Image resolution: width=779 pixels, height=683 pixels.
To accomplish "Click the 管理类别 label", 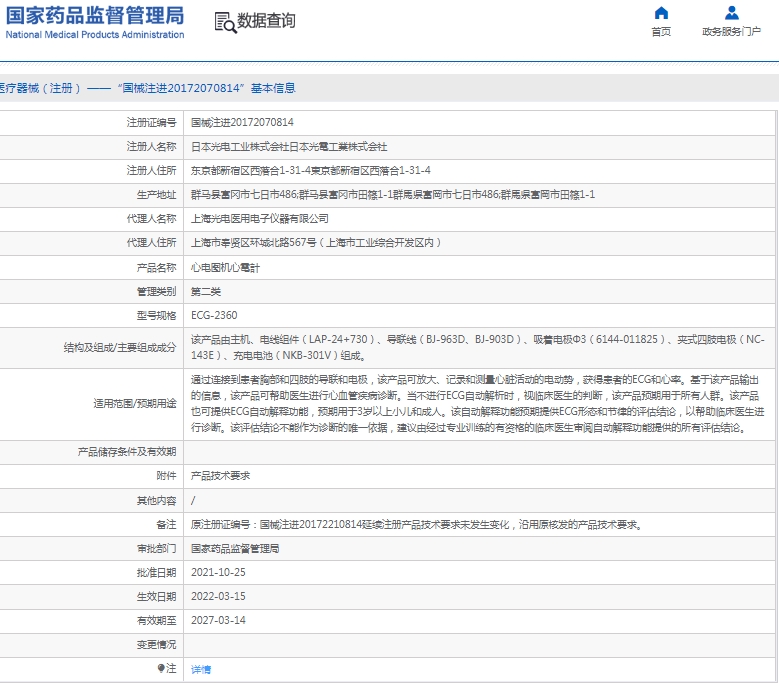I will pos(156,292).
